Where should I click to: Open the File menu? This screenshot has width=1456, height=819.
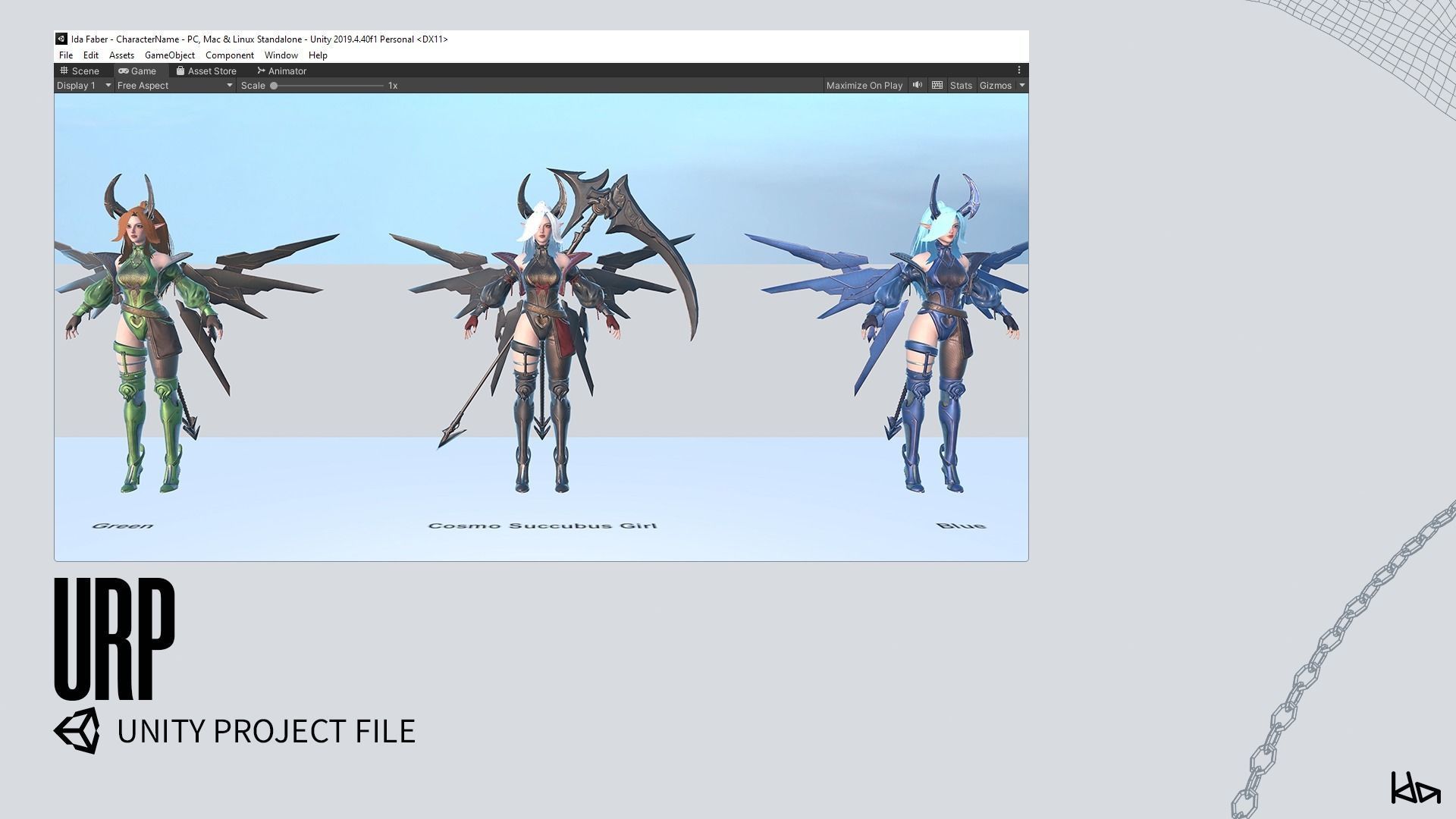(x=66, y=55)
